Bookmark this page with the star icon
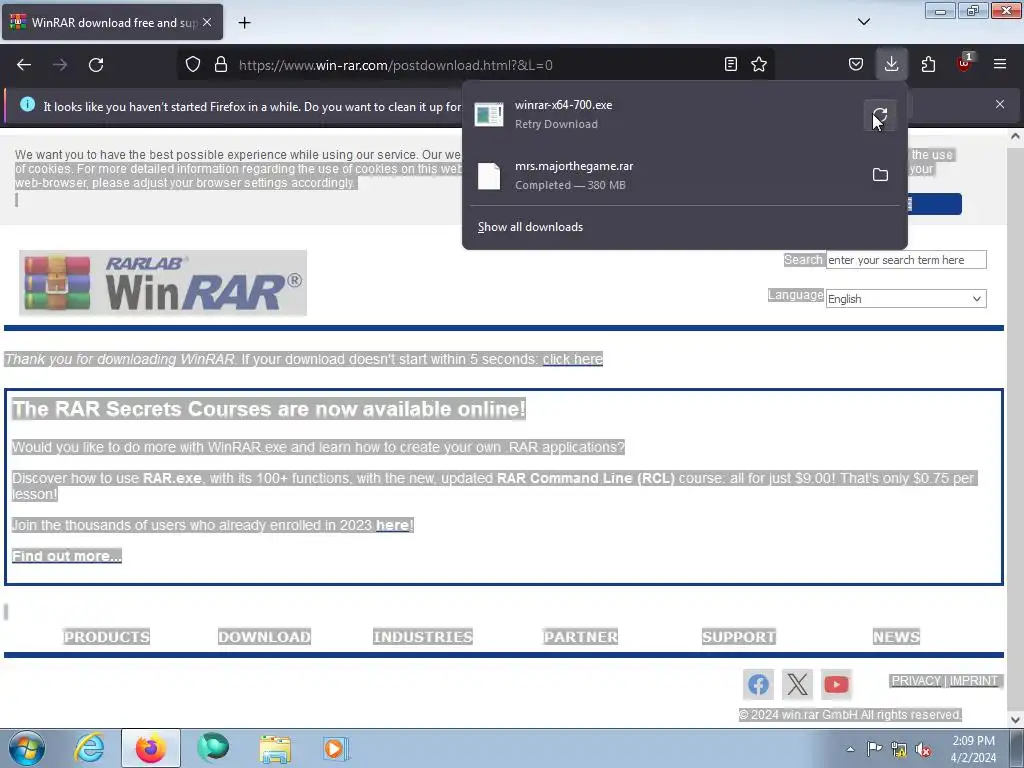Image resolution: width=1024 pixels, height=768 pixels. click(759, 64)
